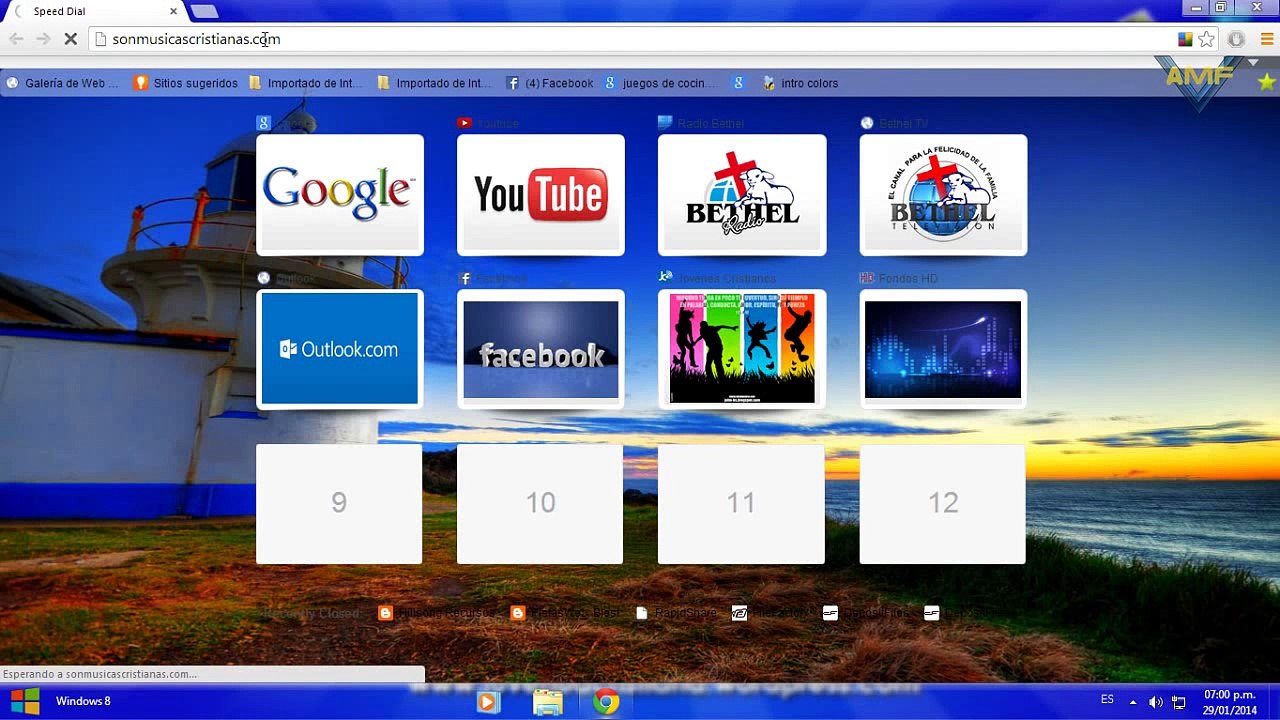Open the Bethel Radio speed dial tile
Image resolution: width=1280 pixels, height=720 pixels.
pos(742,195)
